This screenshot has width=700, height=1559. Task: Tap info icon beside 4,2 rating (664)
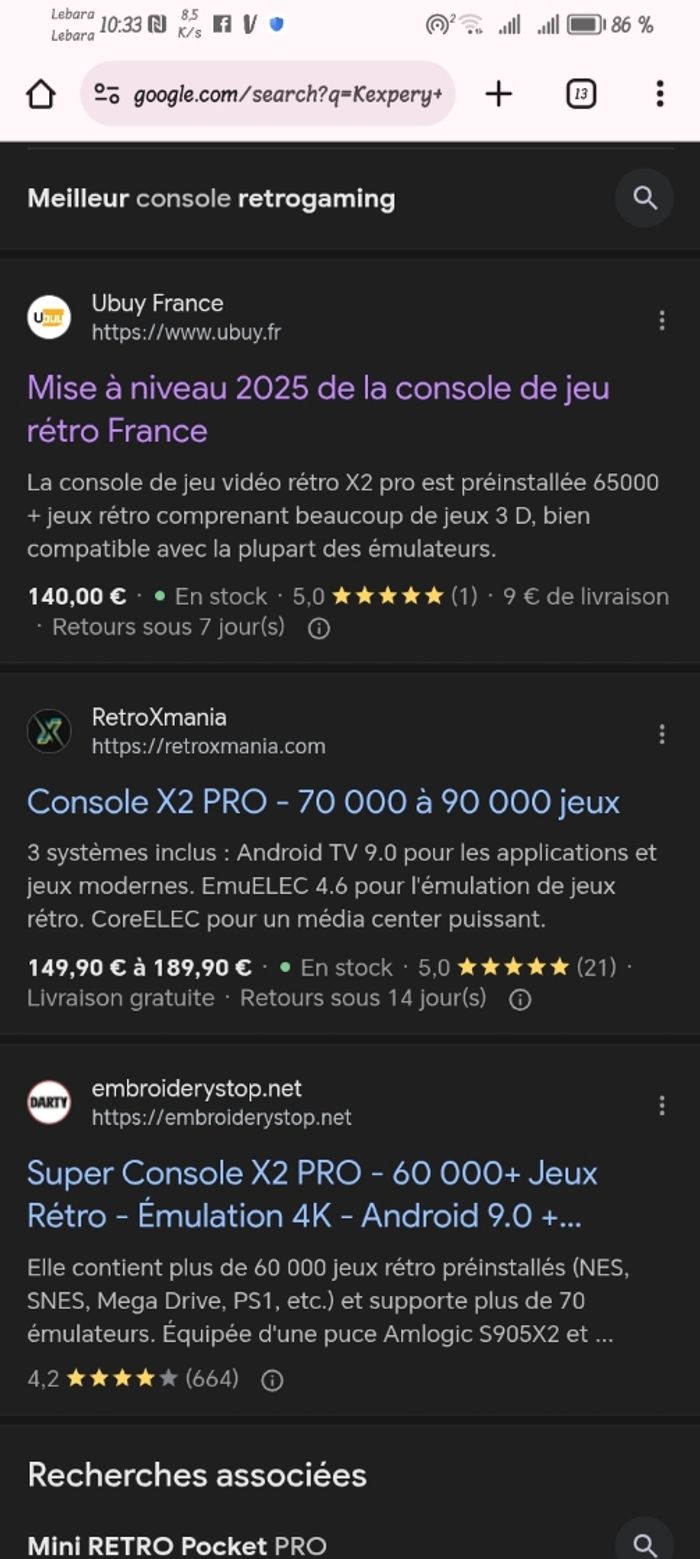(x=272, y=1380)
